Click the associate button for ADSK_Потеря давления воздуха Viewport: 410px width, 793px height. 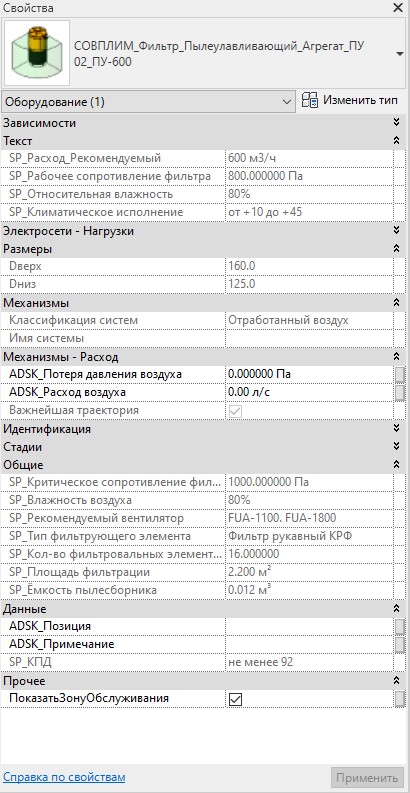tap(400, 374)
